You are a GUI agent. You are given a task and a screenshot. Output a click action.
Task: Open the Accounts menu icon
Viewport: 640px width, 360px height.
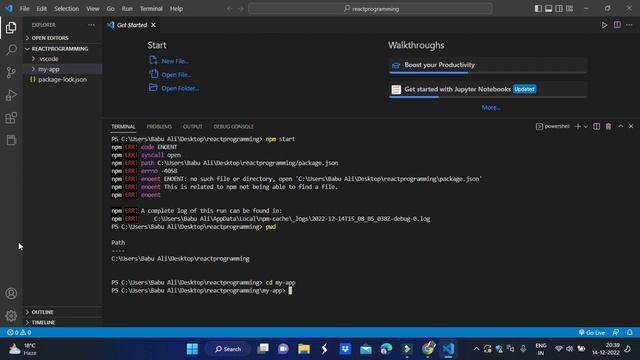tap(11, 293)
